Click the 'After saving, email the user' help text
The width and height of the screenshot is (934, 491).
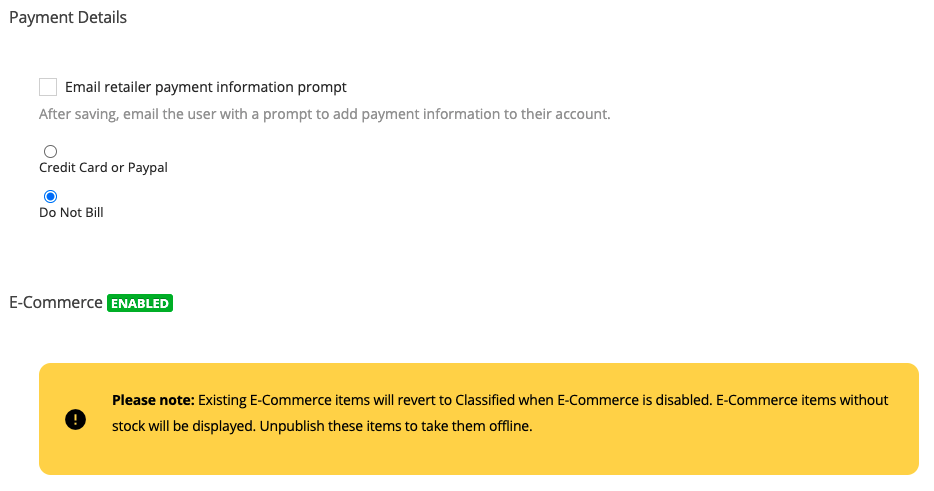(x=325, y=114)
